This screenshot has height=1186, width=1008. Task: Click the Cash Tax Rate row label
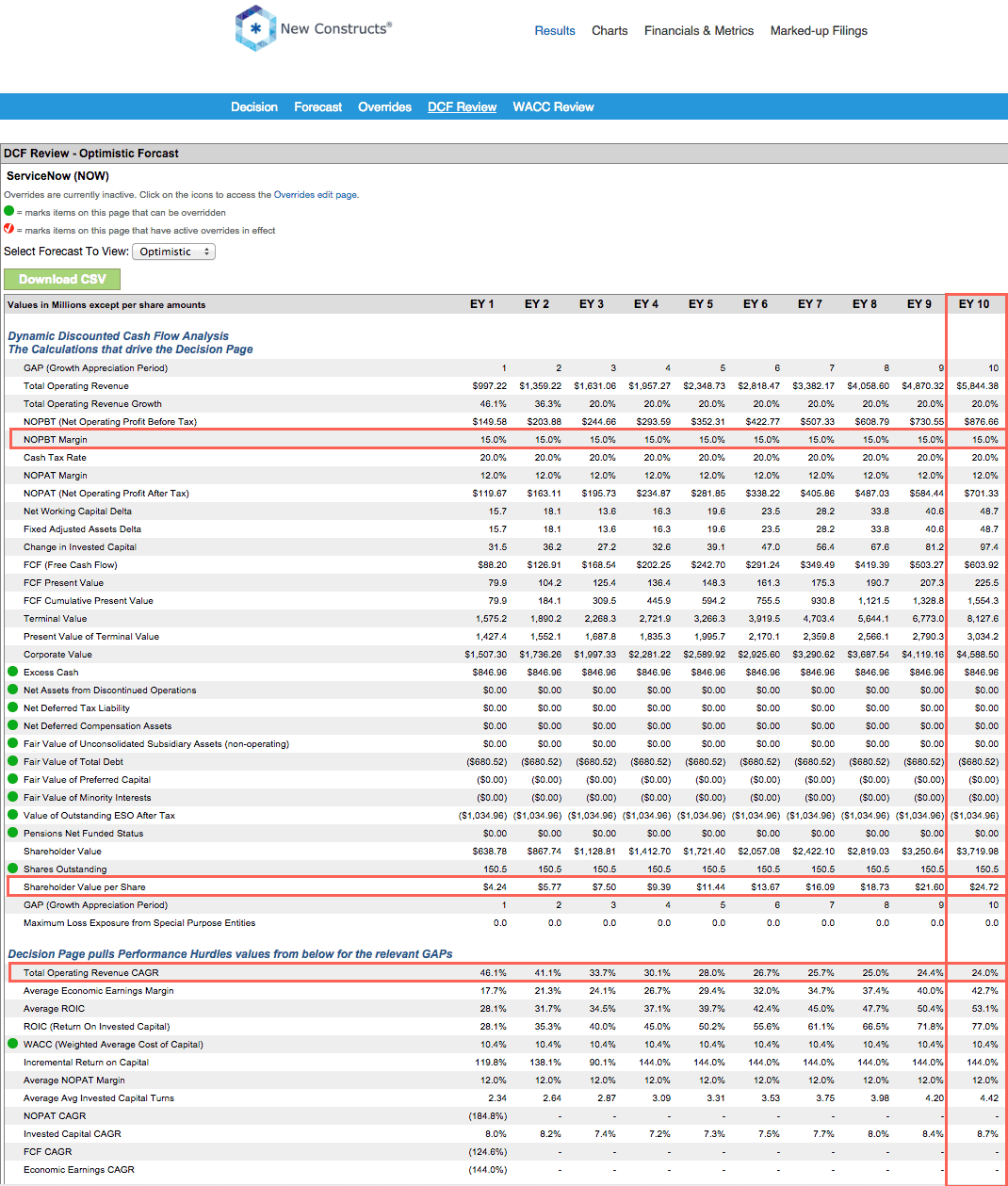pos(55,457)
